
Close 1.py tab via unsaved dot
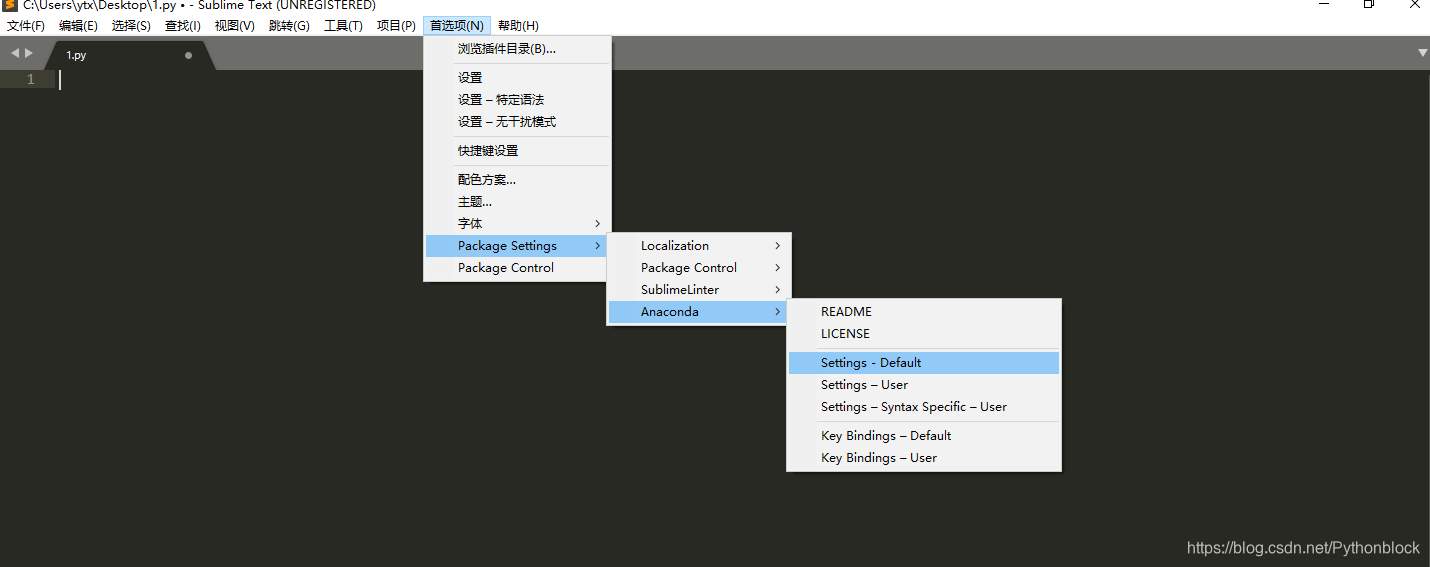188,55
